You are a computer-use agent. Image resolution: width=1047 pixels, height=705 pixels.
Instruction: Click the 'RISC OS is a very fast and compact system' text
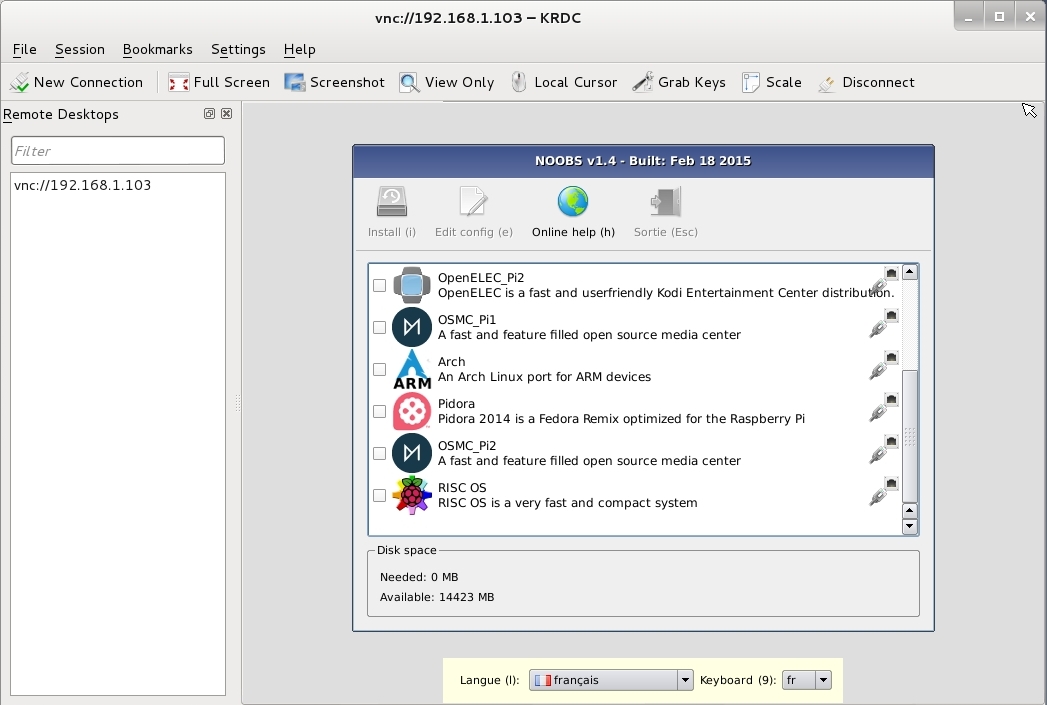click(x=568, y=503)
